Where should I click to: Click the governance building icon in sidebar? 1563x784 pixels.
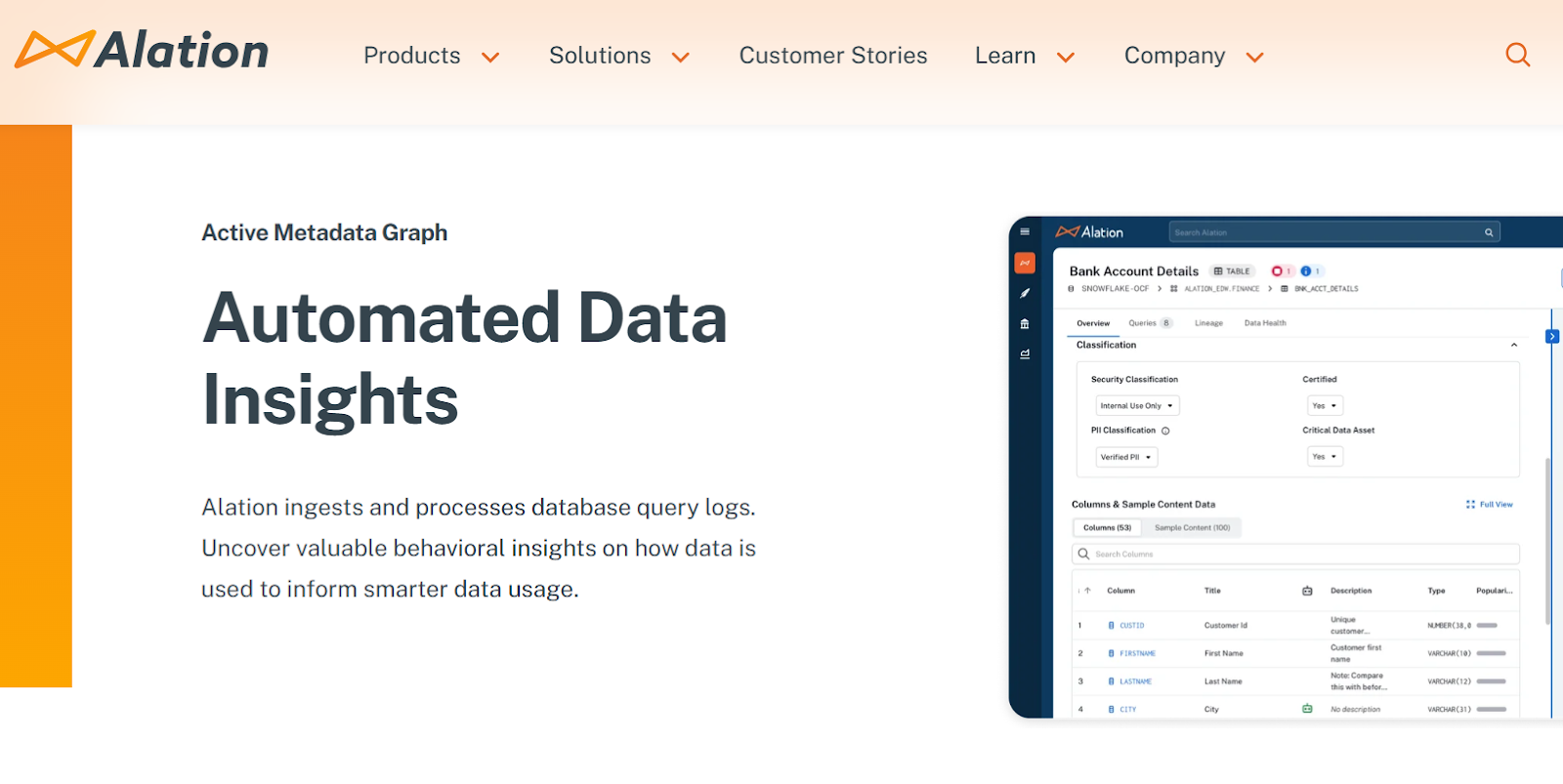tap(1025, 324)
